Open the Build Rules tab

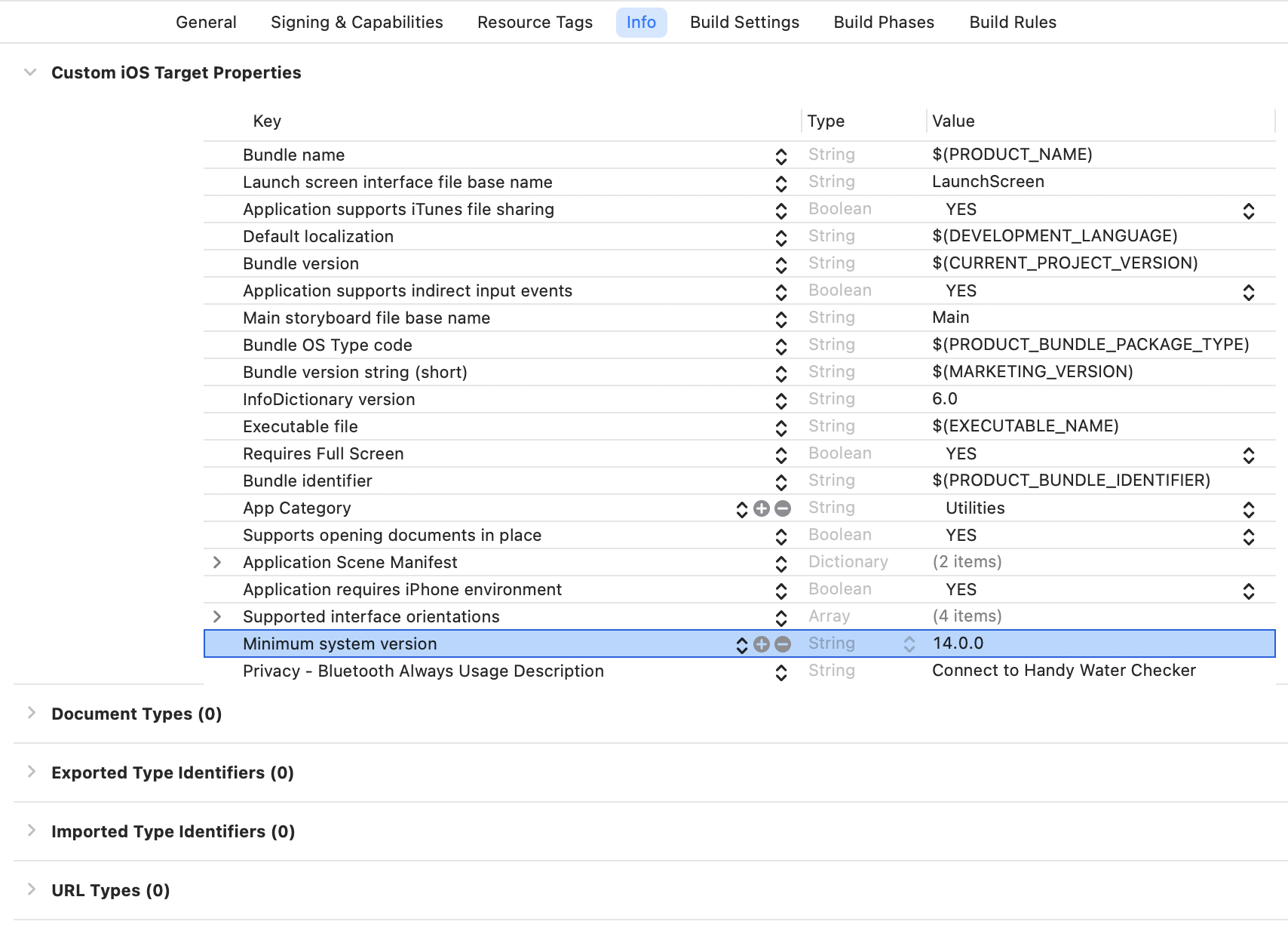(x=1013, y=23)
